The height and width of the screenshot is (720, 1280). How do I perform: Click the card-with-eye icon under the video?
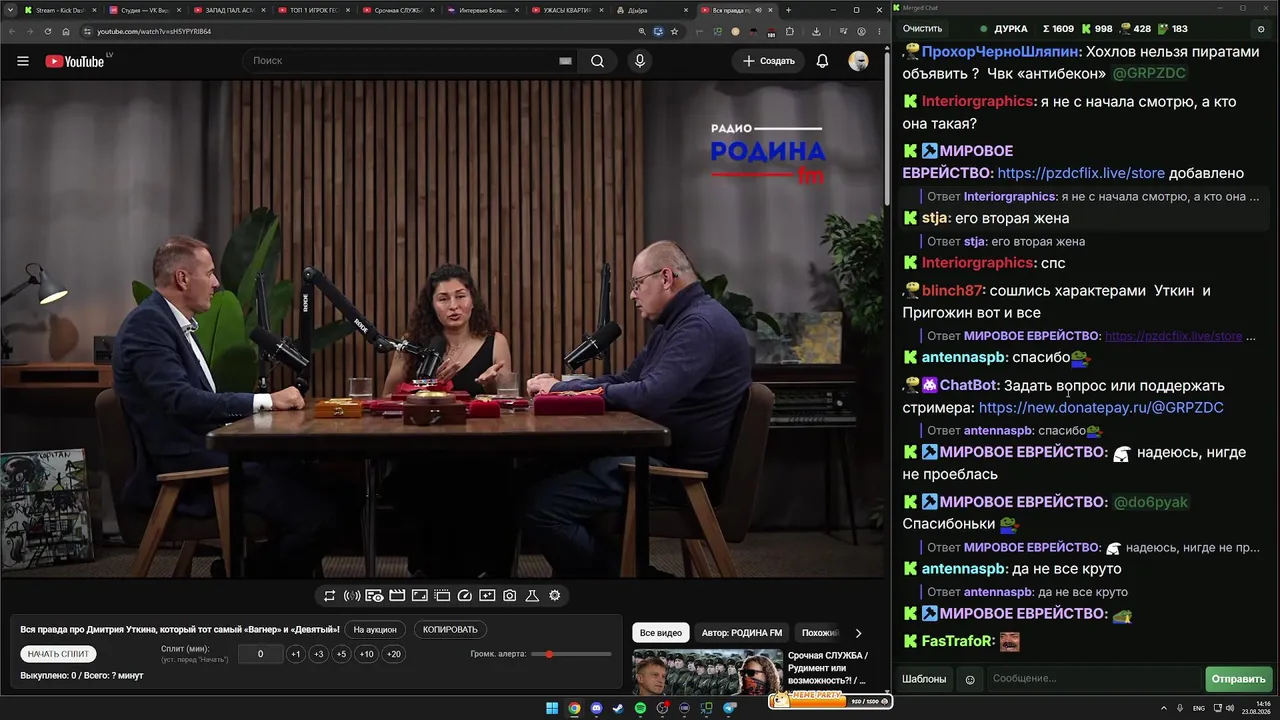tap(374, 595)
